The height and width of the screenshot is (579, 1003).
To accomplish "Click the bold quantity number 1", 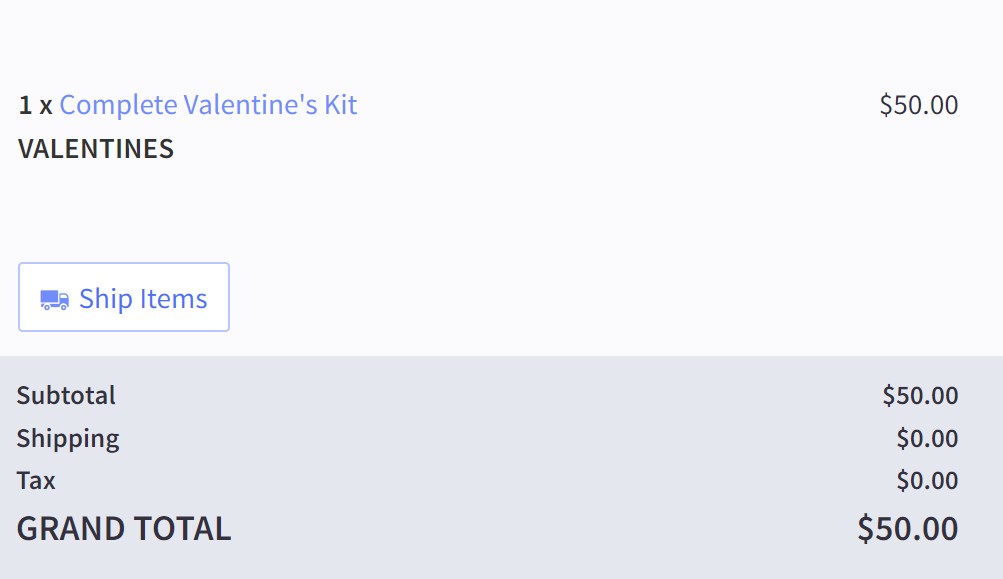I will pos(25,105).
